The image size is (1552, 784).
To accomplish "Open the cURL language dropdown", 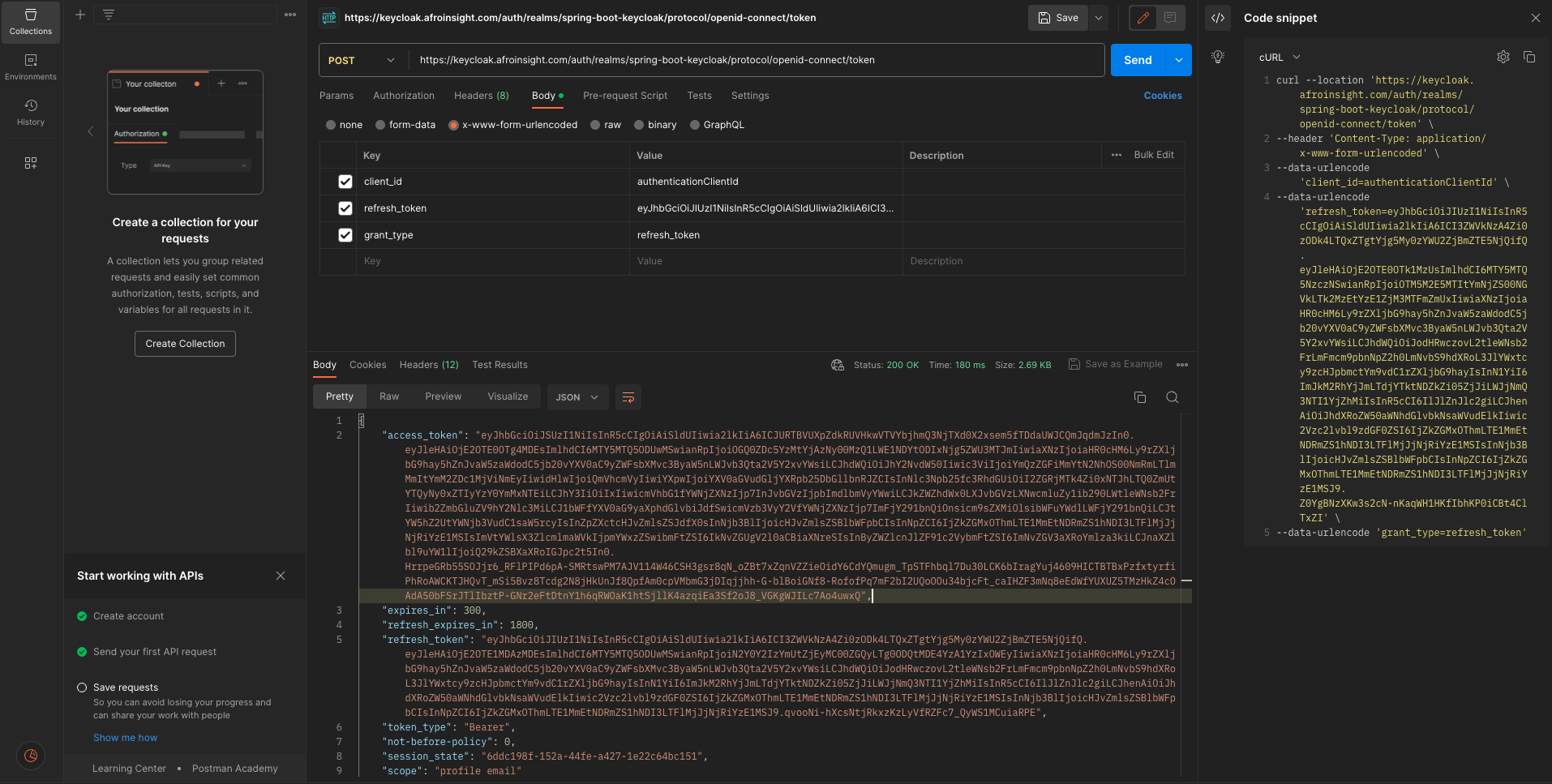I will coord(1280,57).
